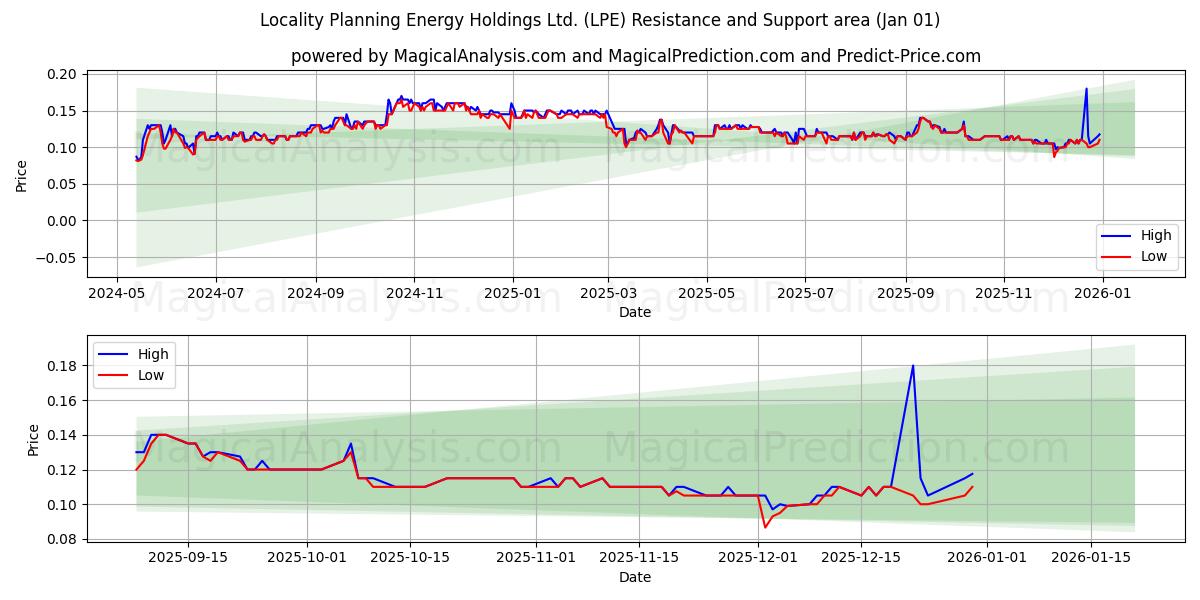Click the top chart x-axis label '2026-01'
1200x600 pixels.
click(1103, 294)
